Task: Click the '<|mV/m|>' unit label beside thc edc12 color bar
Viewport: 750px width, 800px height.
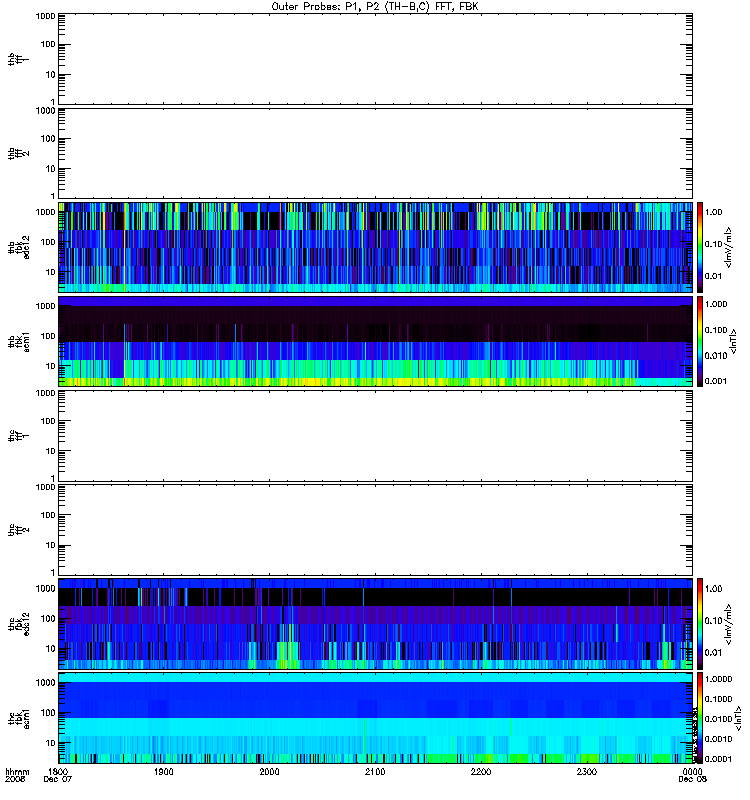Action: tap(729, 623)
